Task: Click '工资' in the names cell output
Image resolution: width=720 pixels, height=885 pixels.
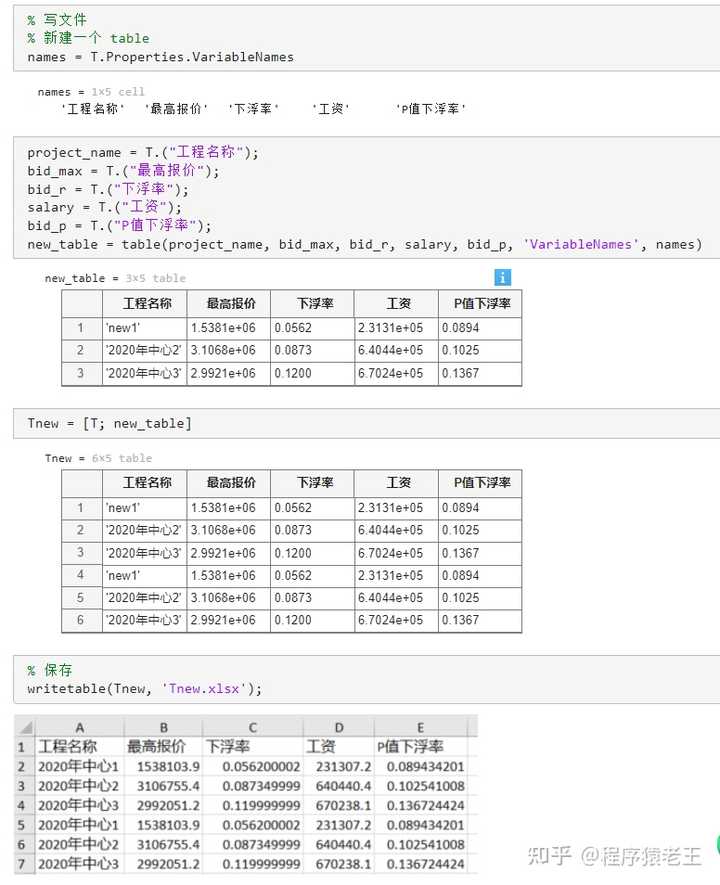Action: [331, 108]
